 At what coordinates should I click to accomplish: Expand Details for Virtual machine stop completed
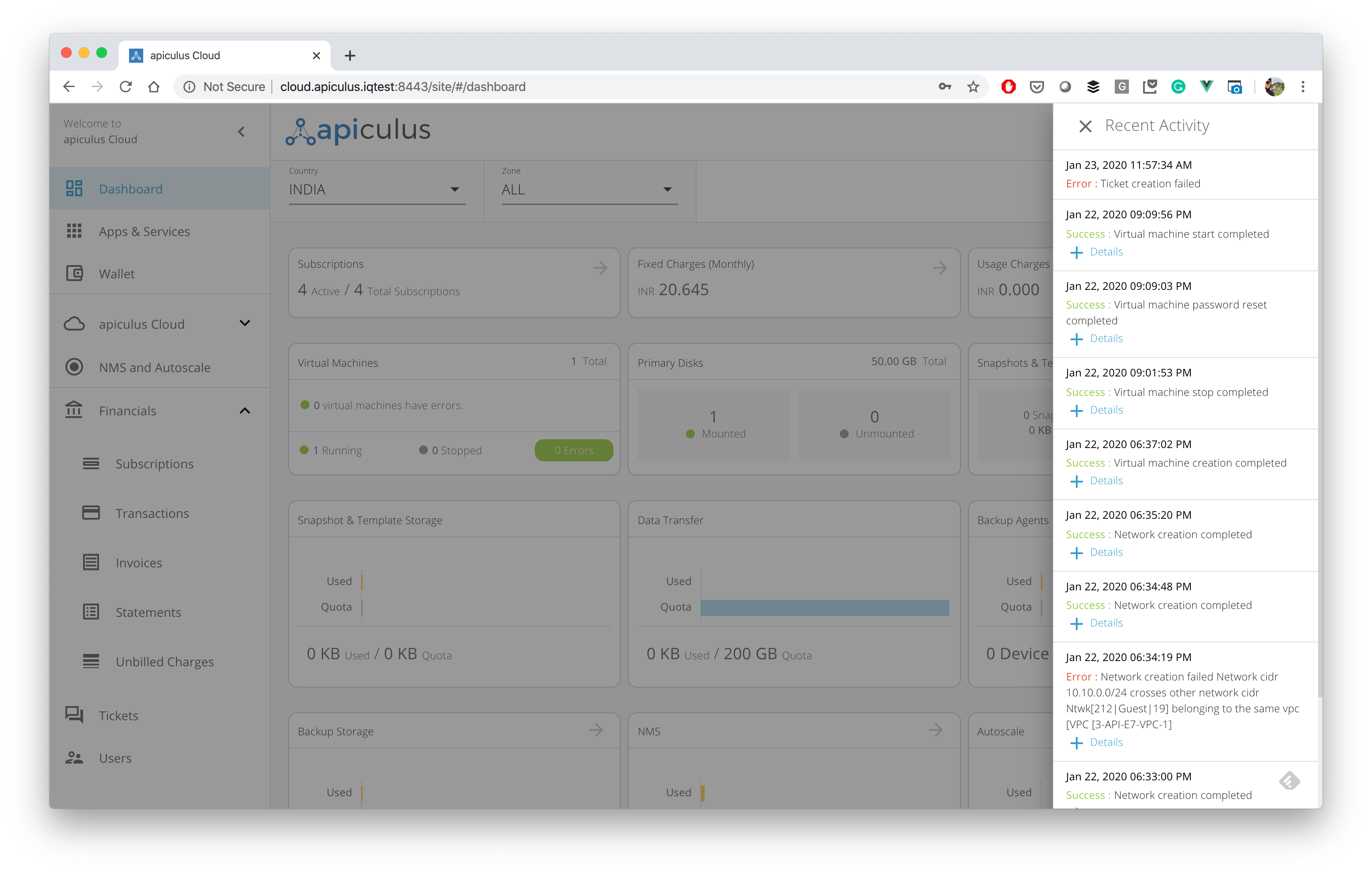(1098, 410)
